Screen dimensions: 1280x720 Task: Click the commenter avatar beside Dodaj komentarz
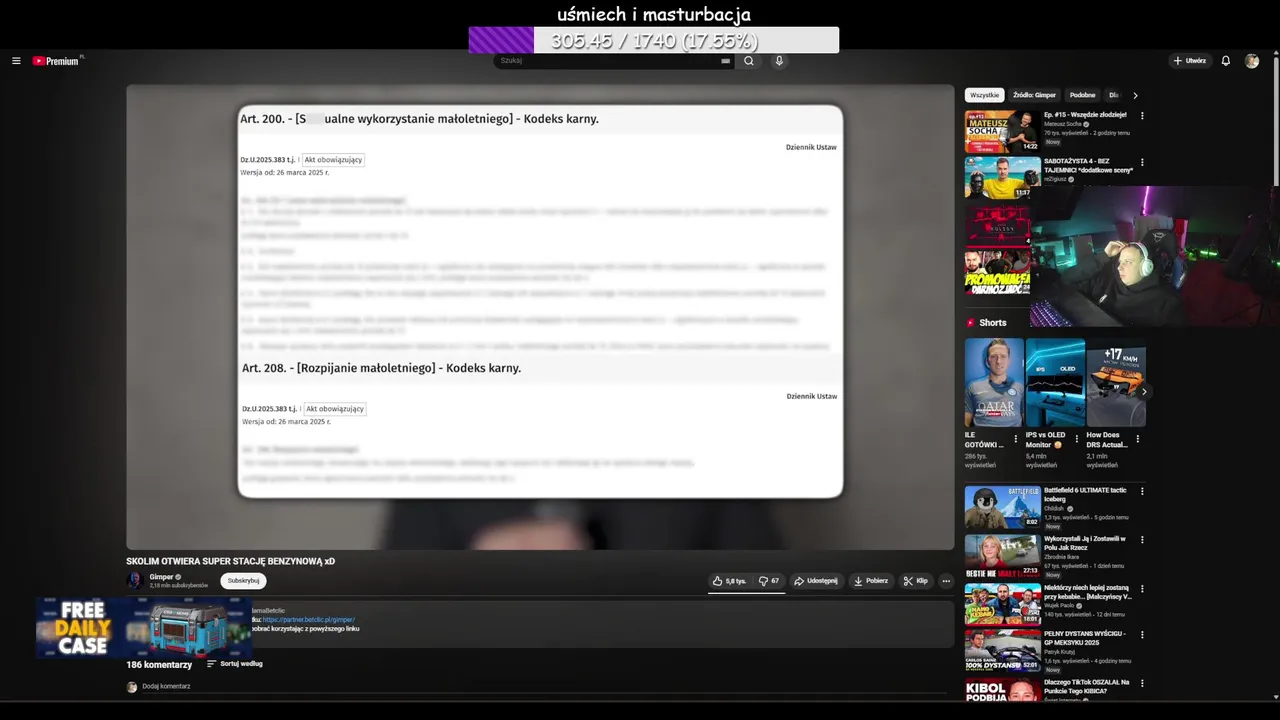[132, 687]
